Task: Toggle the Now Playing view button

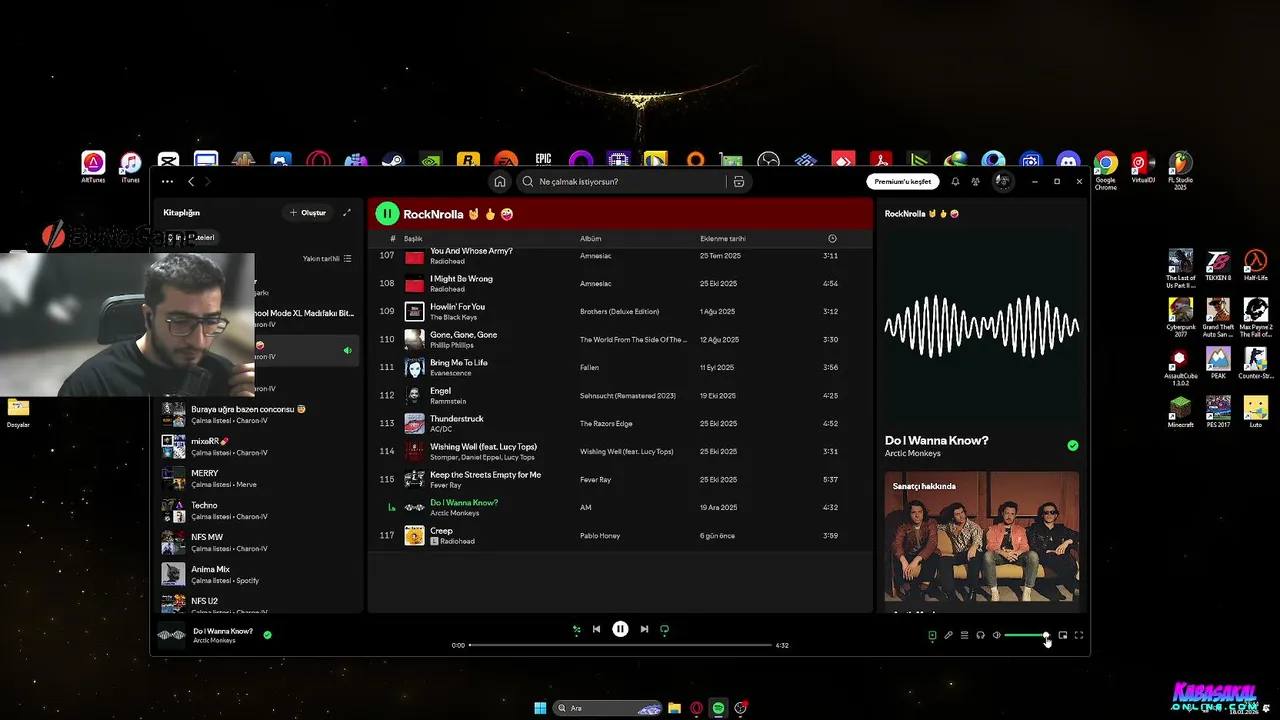Action: point(932,635)
